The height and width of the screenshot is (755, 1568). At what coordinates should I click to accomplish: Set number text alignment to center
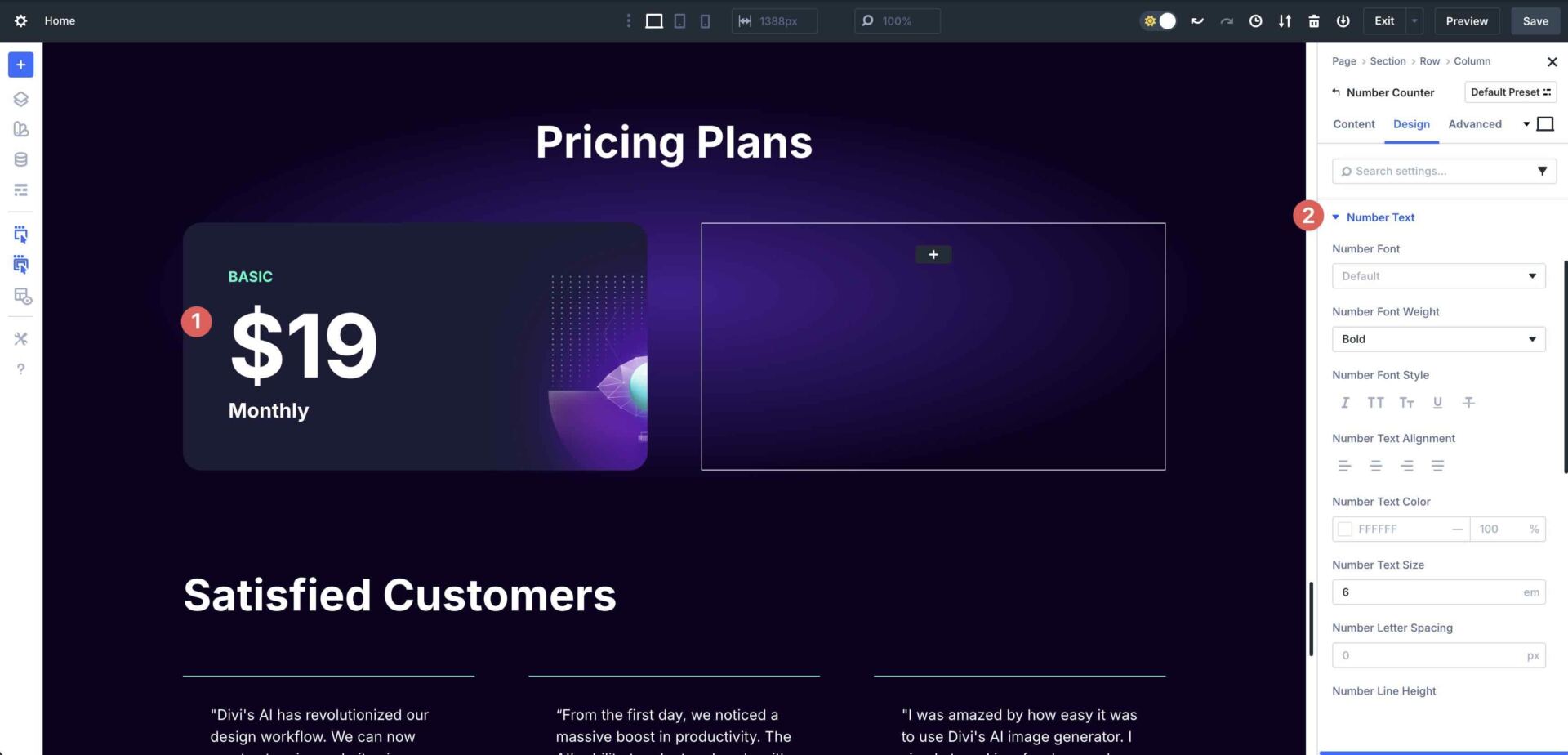click(1376, 466)
